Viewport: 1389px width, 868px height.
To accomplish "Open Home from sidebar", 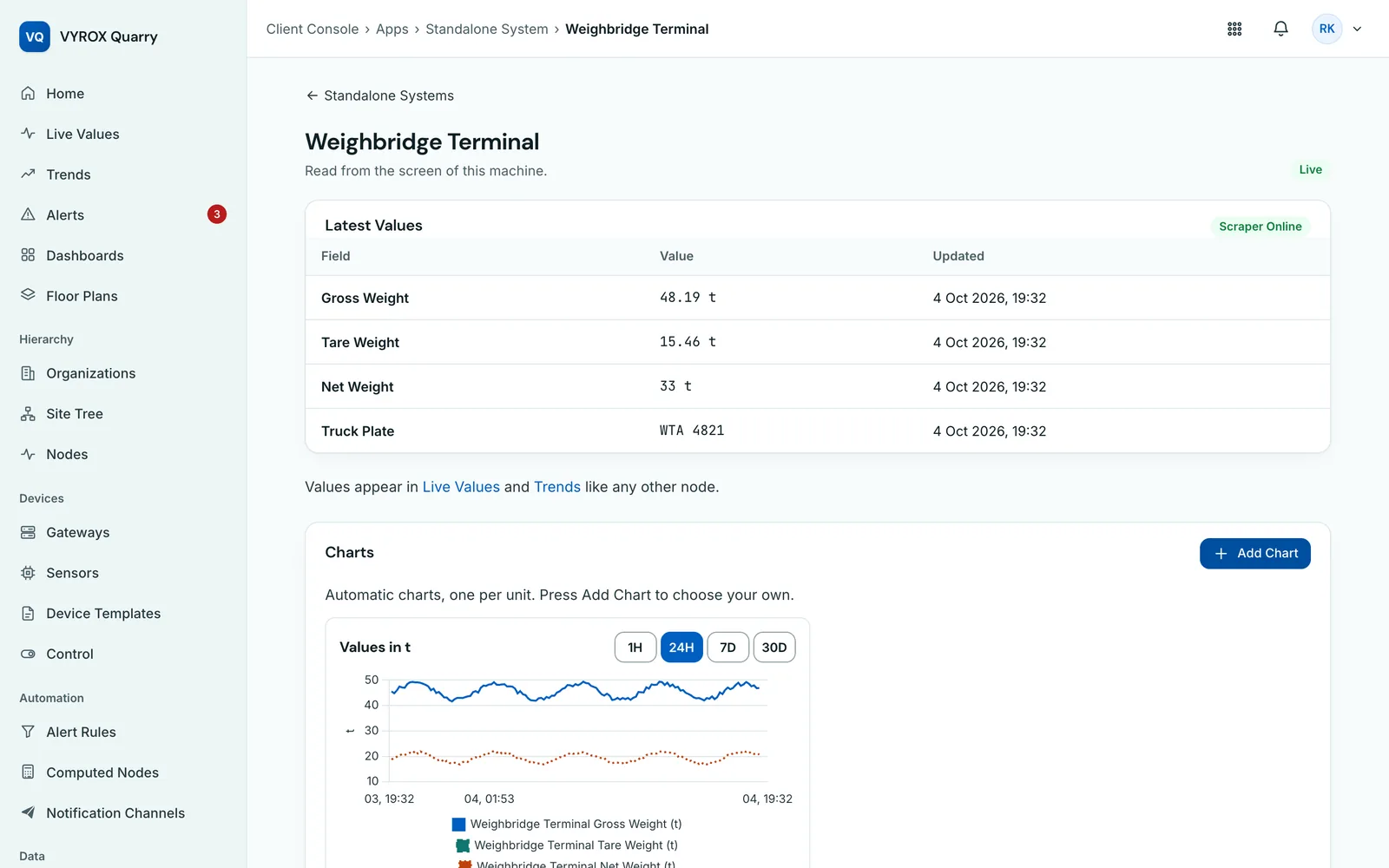I will point(65,94).
